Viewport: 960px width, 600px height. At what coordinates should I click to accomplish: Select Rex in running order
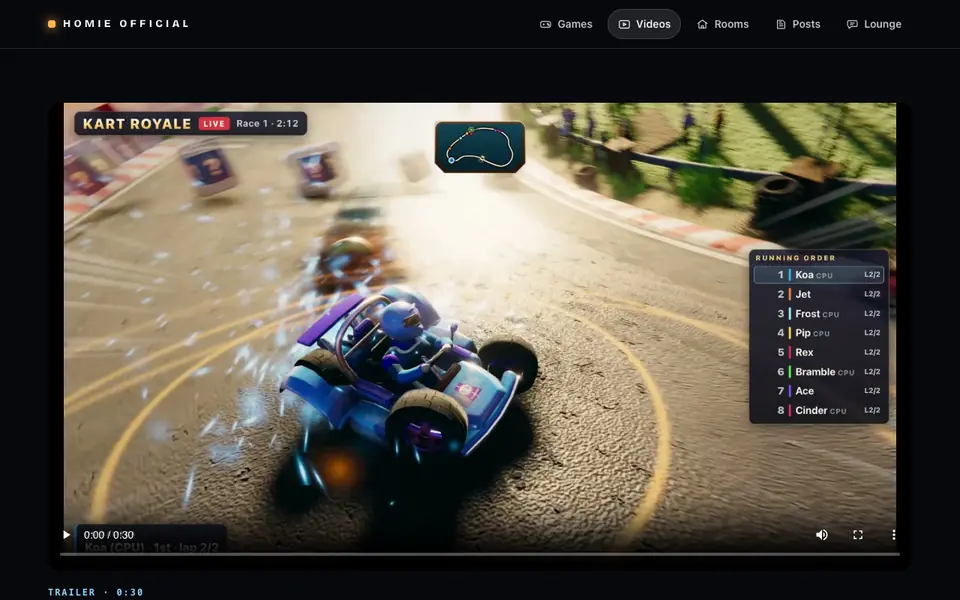[x=819, y=353]
